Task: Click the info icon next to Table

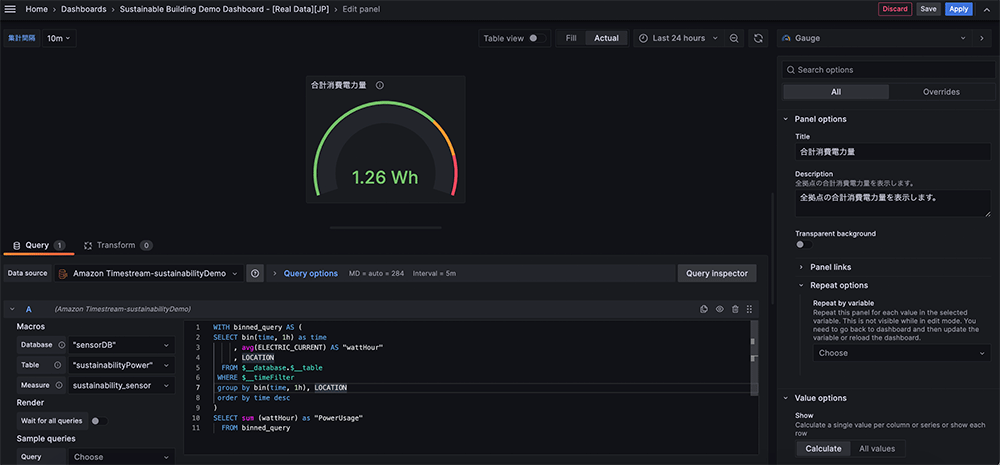Action: click(57, 365)
